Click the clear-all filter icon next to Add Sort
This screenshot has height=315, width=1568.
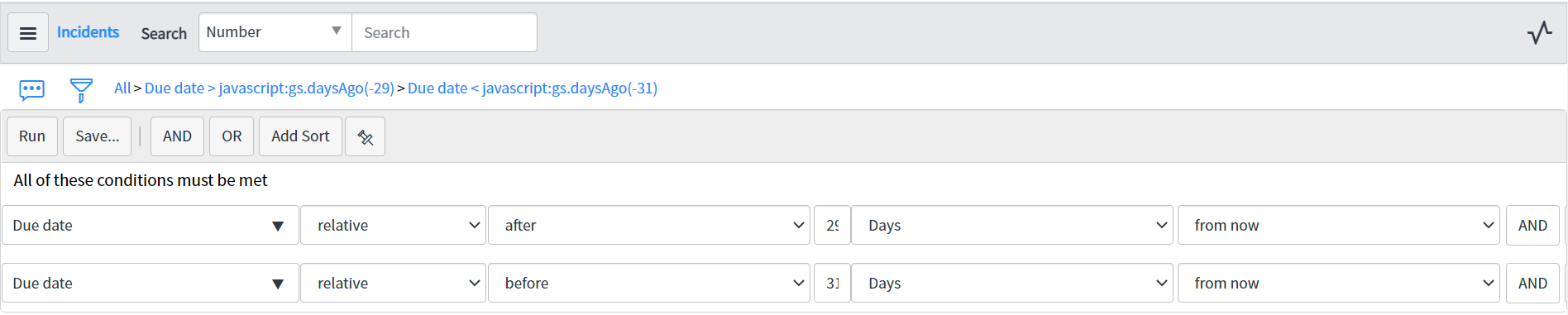pos(366,136)
